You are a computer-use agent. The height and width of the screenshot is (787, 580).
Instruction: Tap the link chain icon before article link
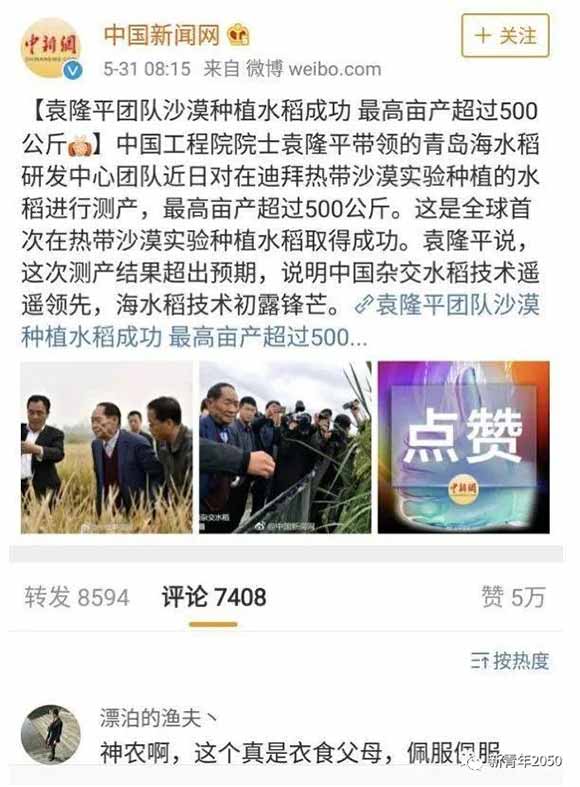pyautogui.click(x=363, y=305)
